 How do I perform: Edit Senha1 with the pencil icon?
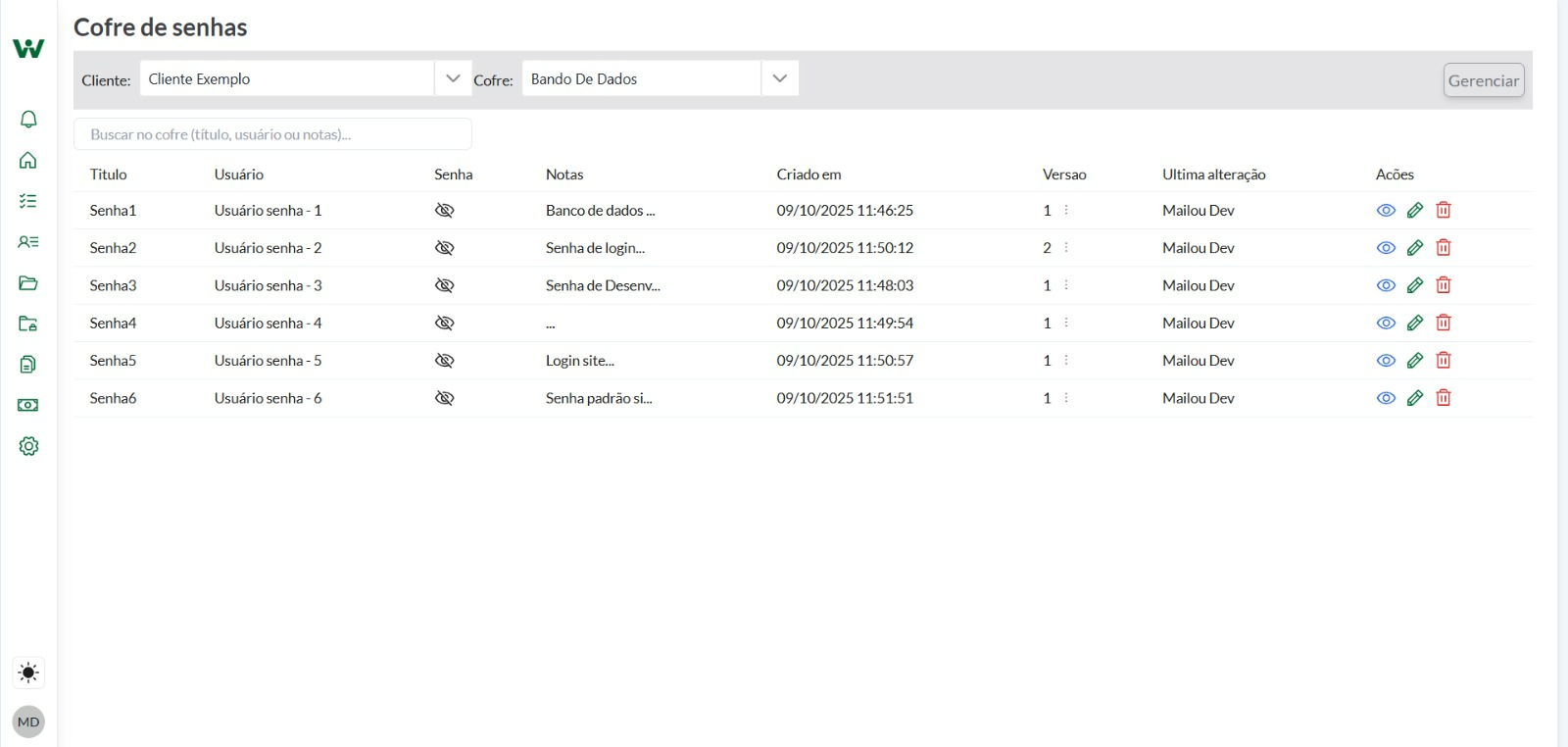point(1415,210)
